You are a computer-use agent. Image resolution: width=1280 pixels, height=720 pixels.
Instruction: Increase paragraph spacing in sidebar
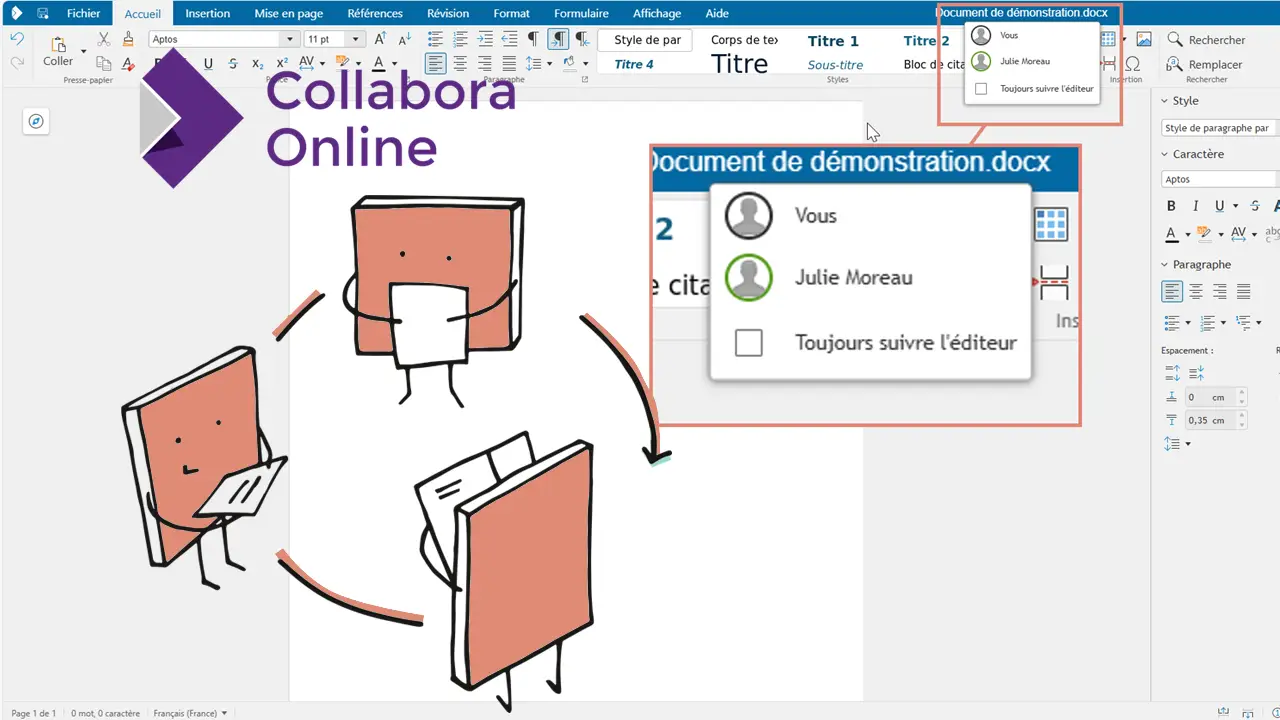(x=1173, y=372)
